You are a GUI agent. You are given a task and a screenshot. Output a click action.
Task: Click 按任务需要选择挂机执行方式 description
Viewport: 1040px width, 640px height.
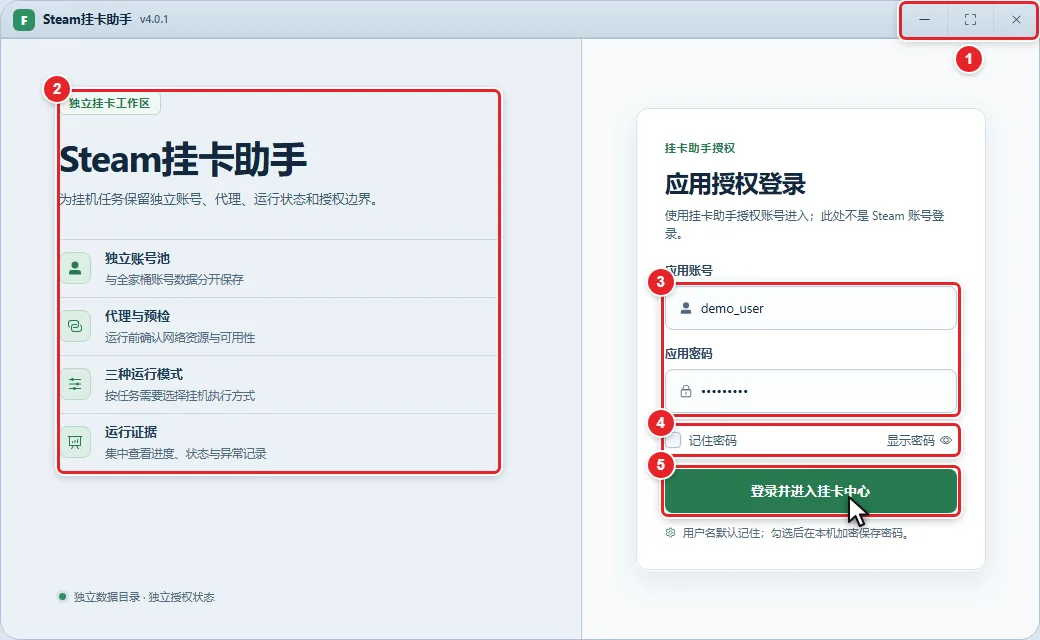180,396
